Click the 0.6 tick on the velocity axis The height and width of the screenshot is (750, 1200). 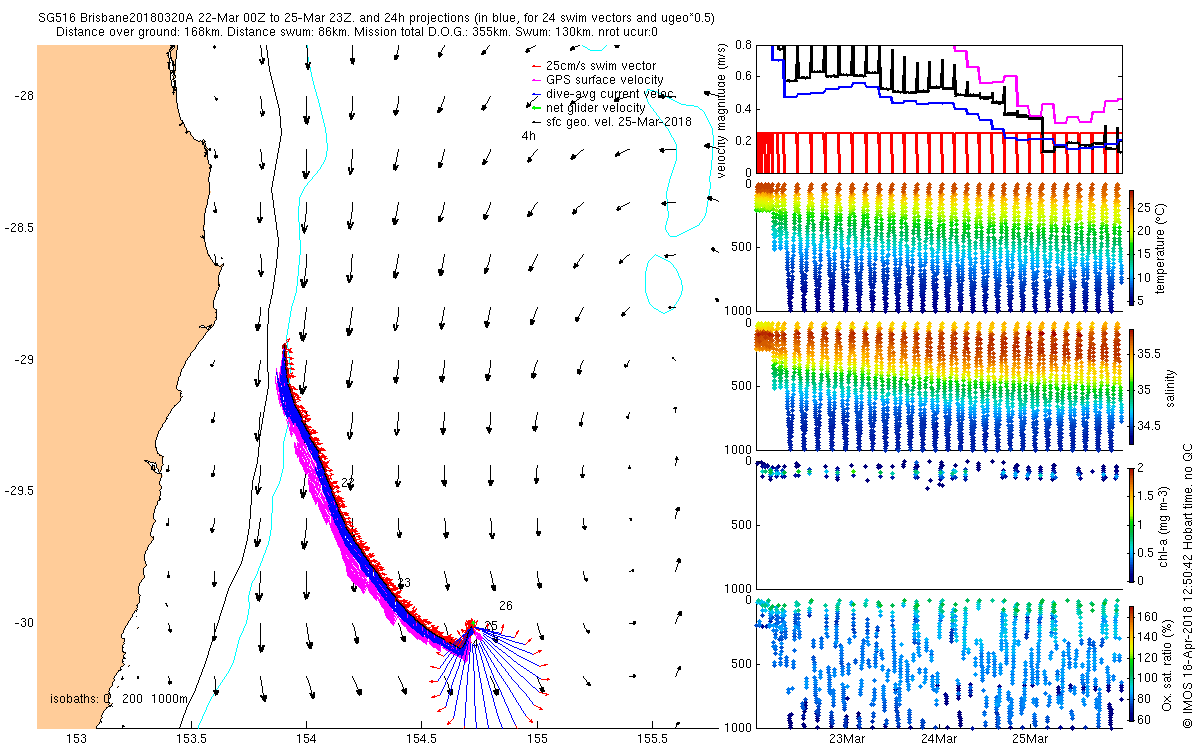click(742, 77)
